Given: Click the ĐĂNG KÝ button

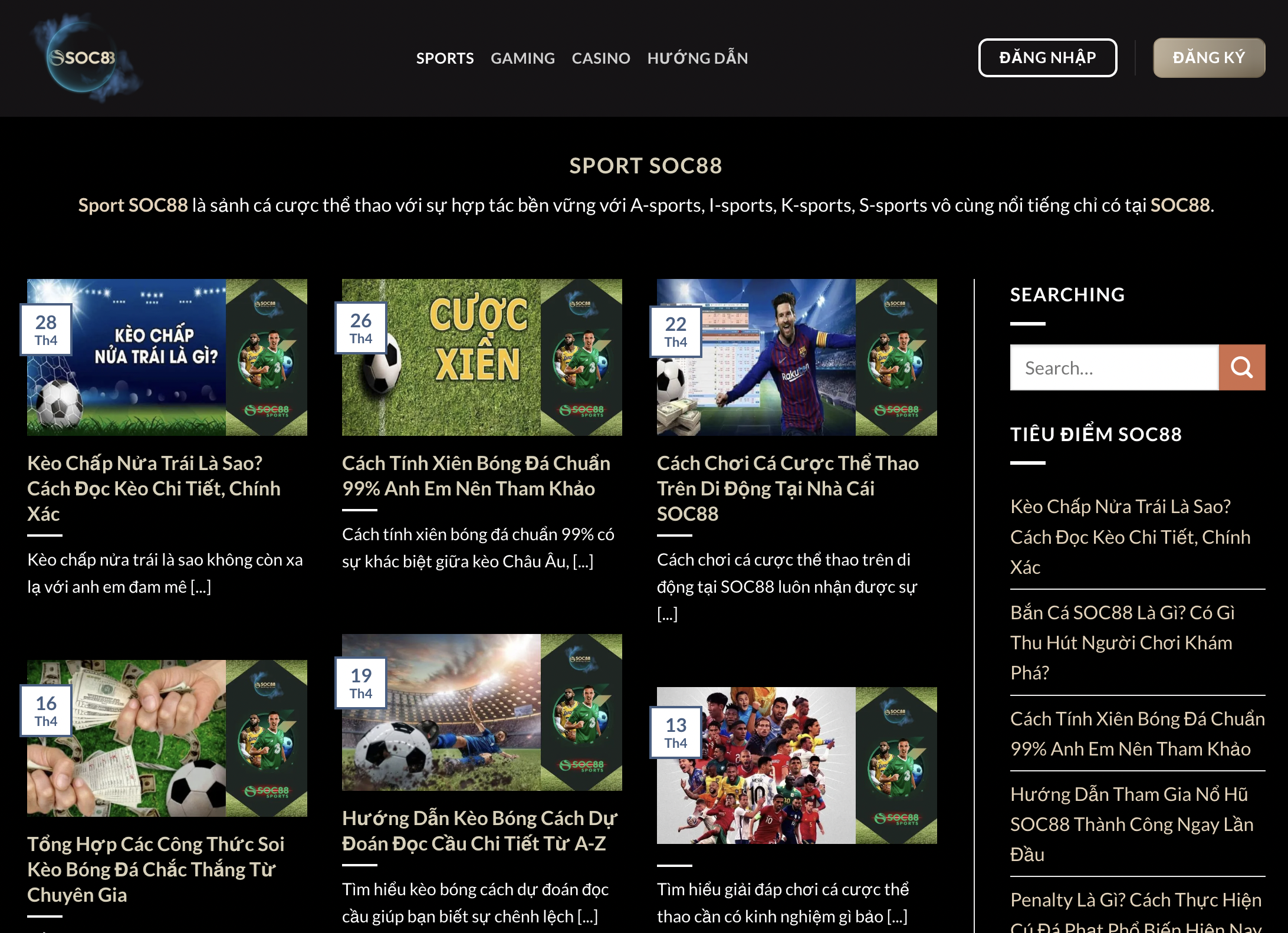Looking at the screenshot, I should (1209, 58).
